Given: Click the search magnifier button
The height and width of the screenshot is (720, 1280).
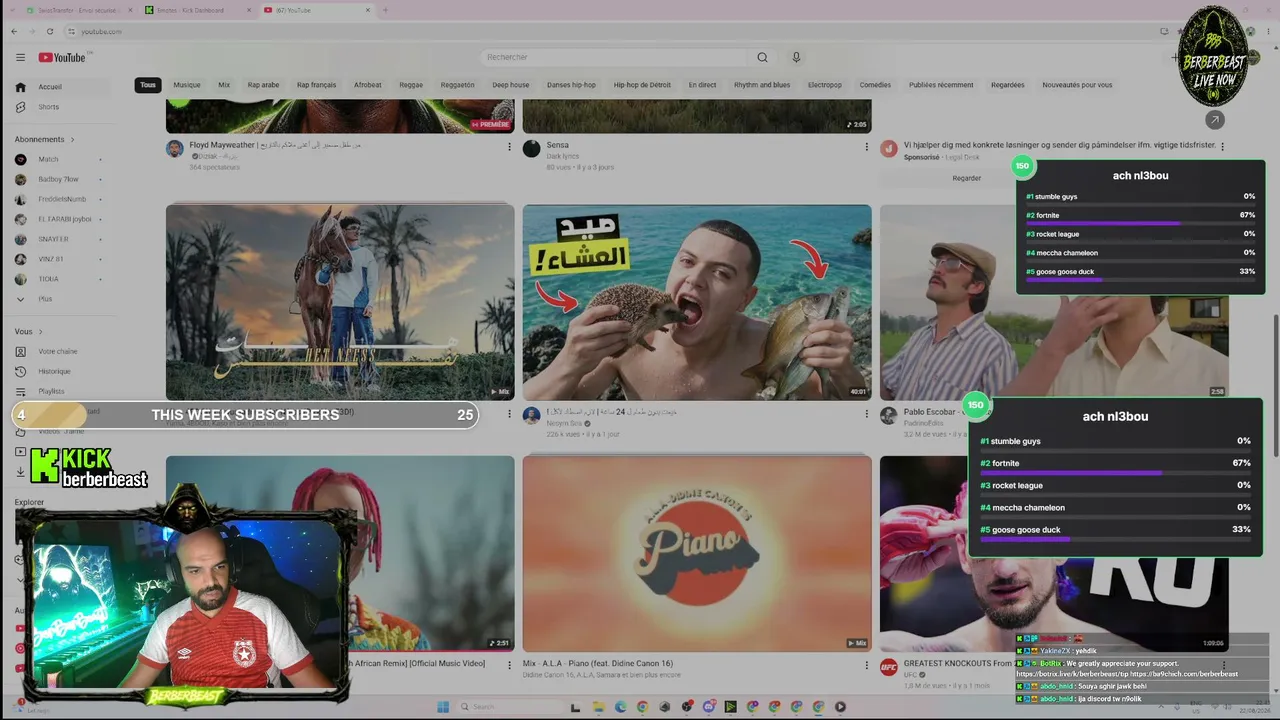Looking at the screenshot, I should tap(762, 57).
